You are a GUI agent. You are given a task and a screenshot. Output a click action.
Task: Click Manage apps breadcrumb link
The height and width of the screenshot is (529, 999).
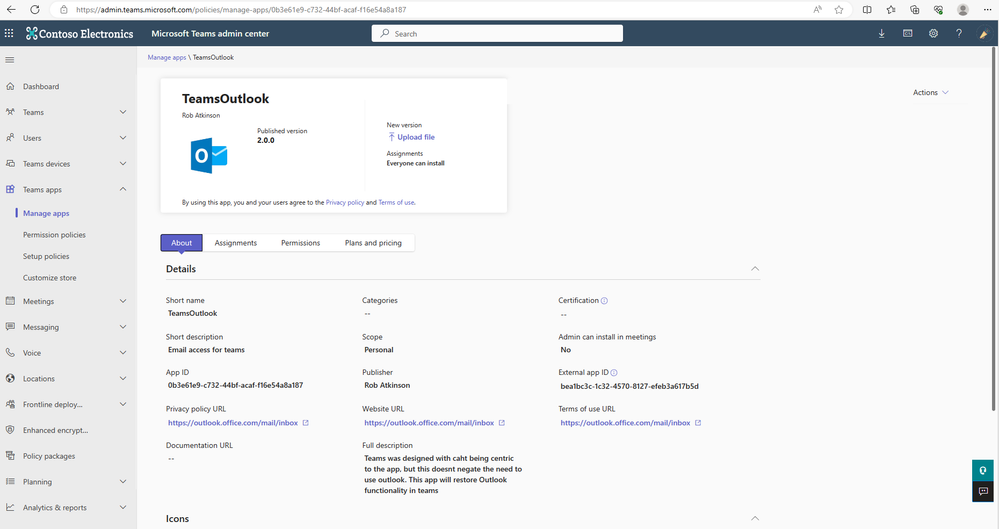tap(167, 57)
